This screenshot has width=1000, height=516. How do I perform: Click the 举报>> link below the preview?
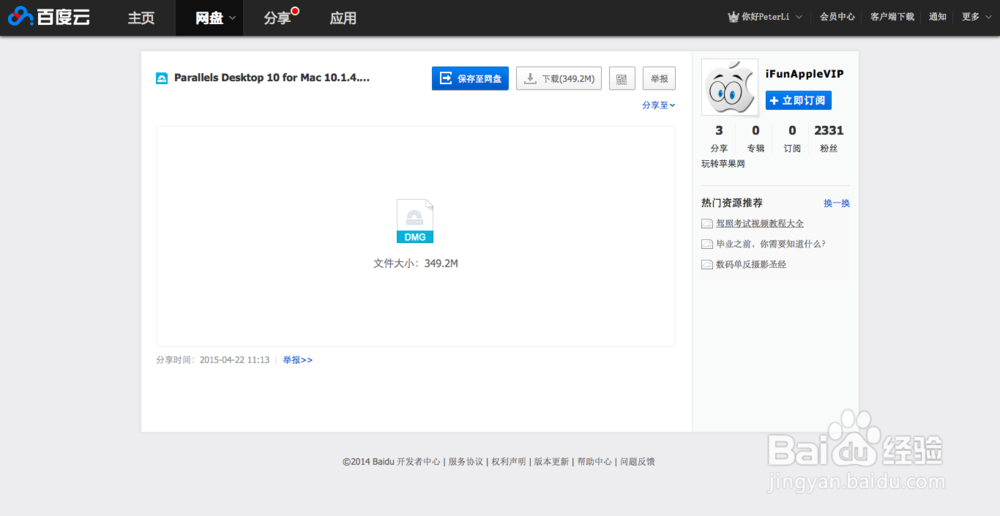(x=298, y=360)
